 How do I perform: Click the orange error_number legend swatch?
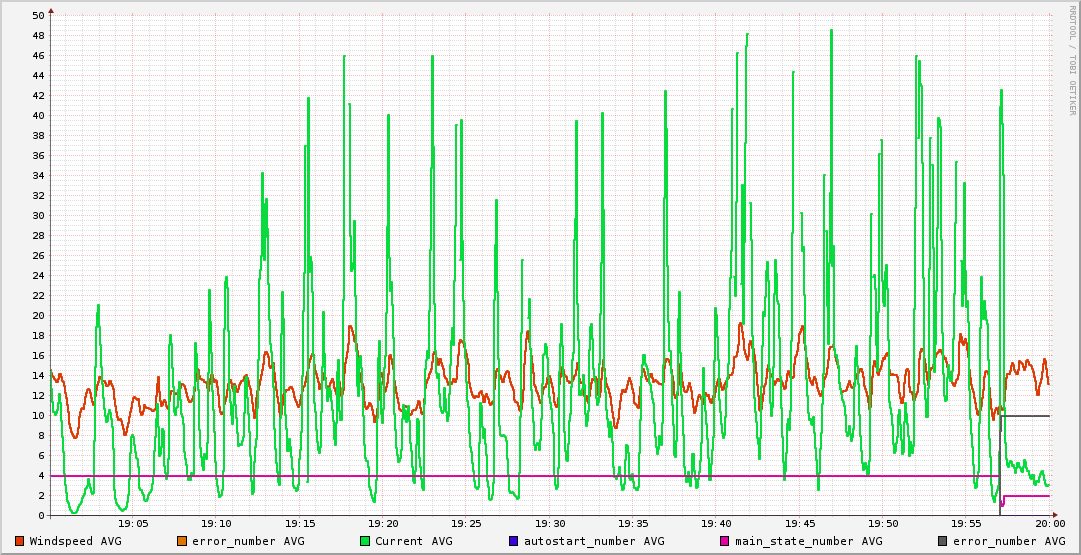(x=182, y=541)
